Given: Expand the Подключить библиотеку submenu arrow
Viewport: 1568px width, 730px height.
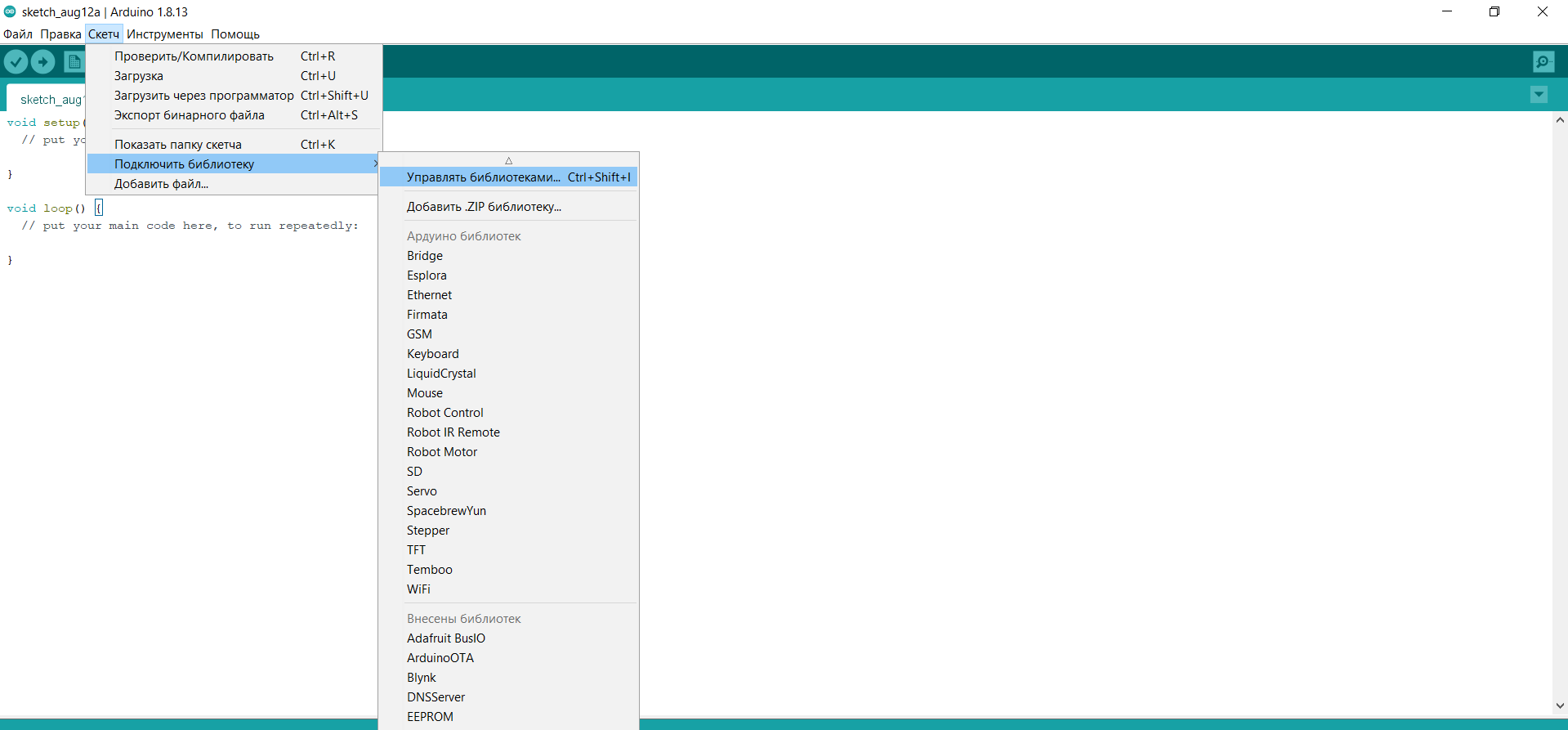Looking at the screenshot, I should click(375, 163).
